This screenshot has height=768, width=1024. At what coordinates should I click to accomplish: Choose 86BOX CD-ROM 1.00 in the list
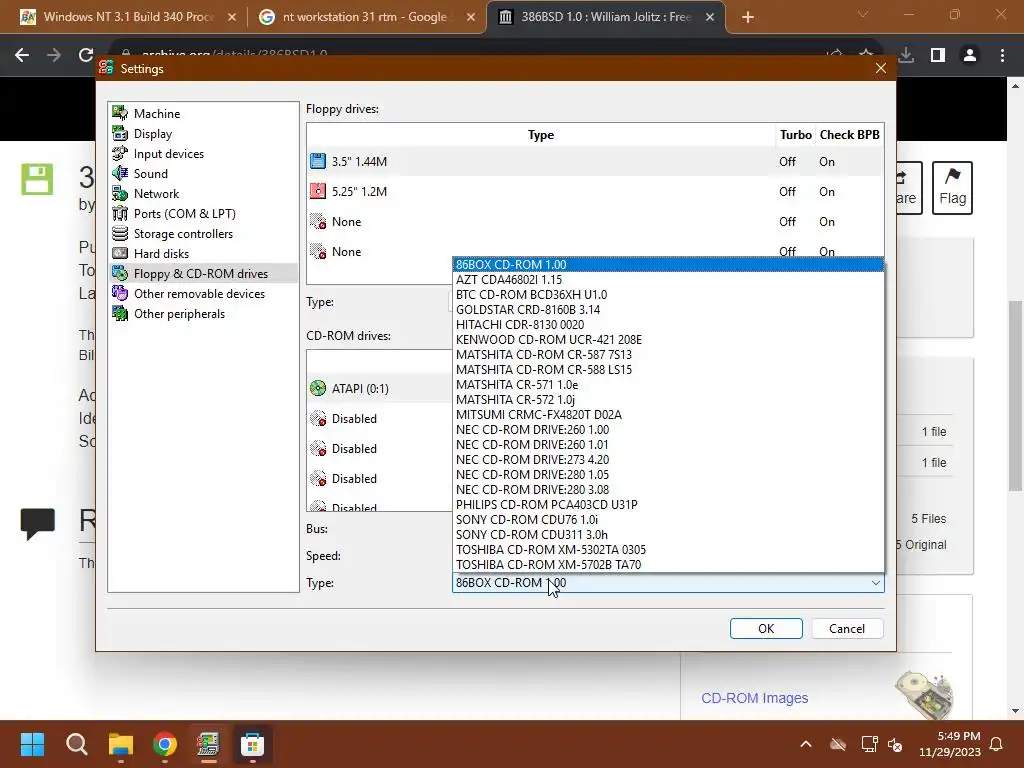coord(668,264)
